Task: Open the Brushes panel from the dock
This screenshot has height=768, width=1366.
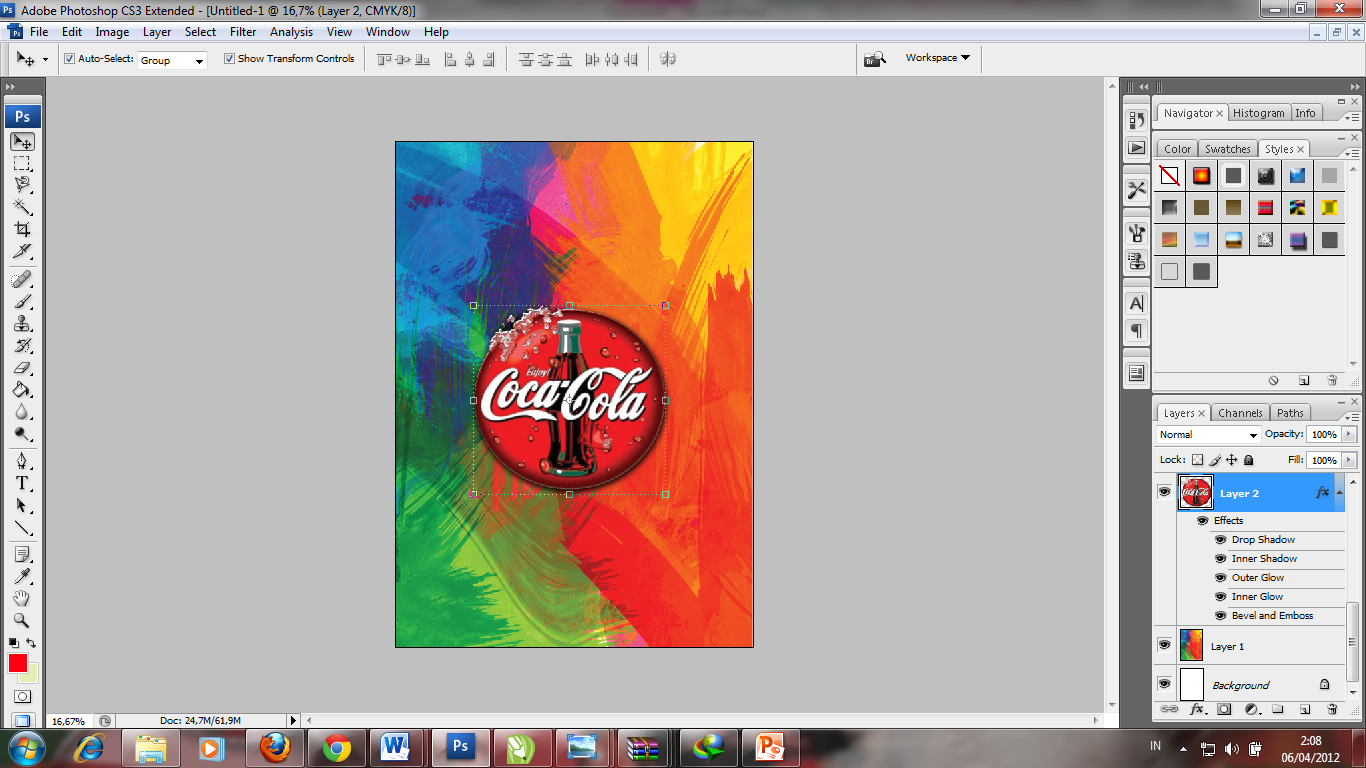Action: (x=1137, y=233)
